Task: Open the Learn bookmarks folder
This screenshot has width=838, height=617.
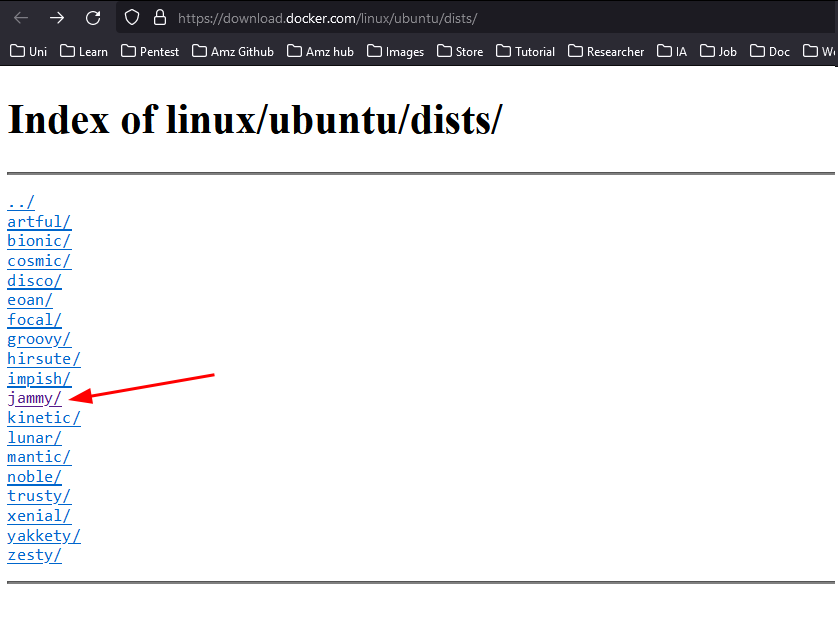Action: [84, 51]
